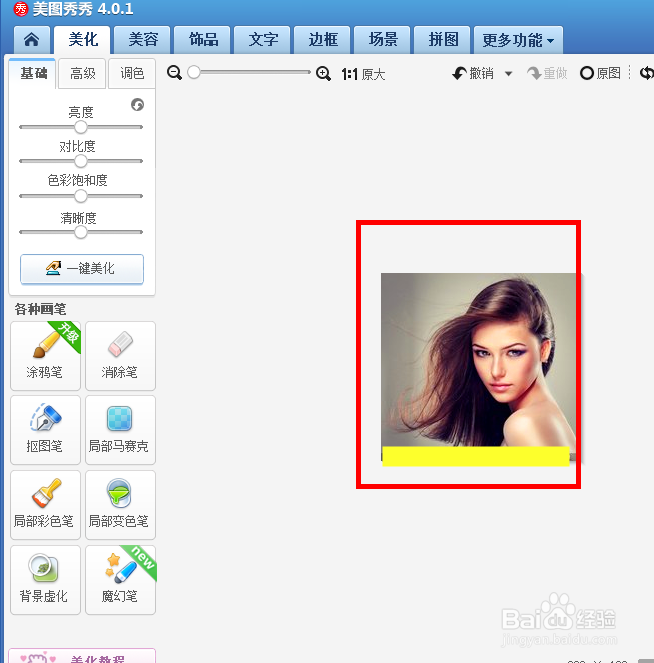Select the 局部变色笔 color change tool
Screen dimensions: 654x663
120,505
